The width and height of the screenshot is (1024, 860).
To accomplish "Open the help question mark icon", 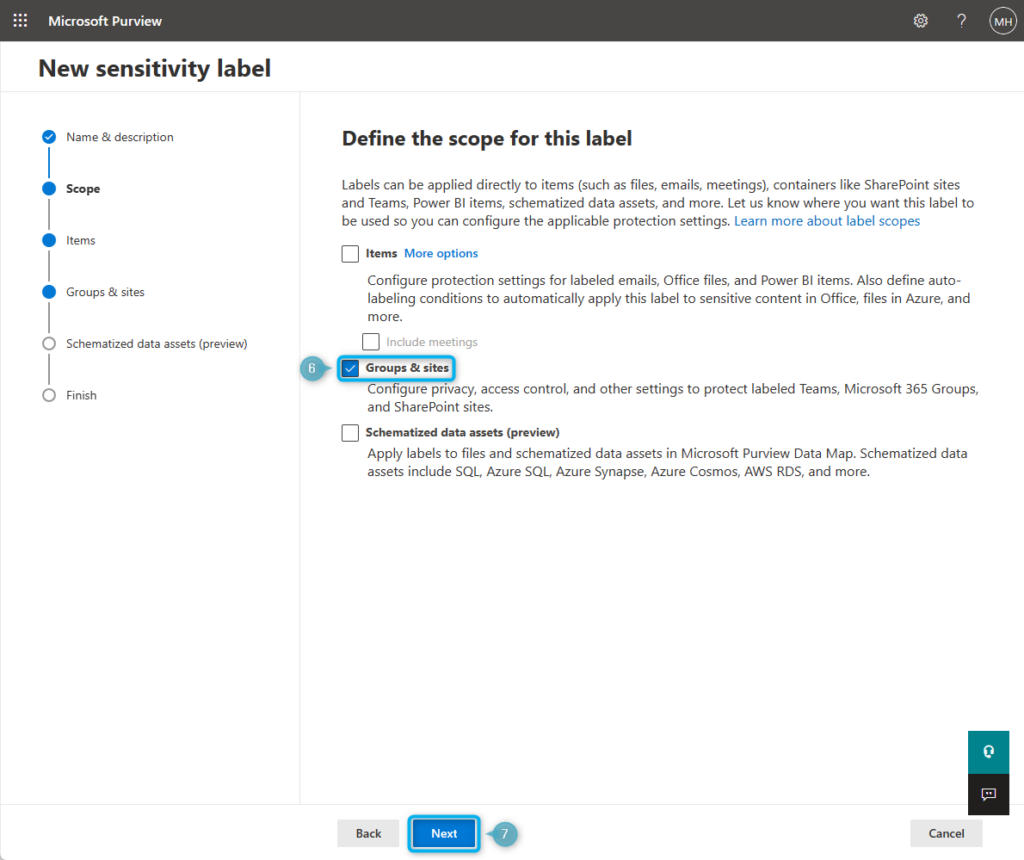I will click(961, 20).
